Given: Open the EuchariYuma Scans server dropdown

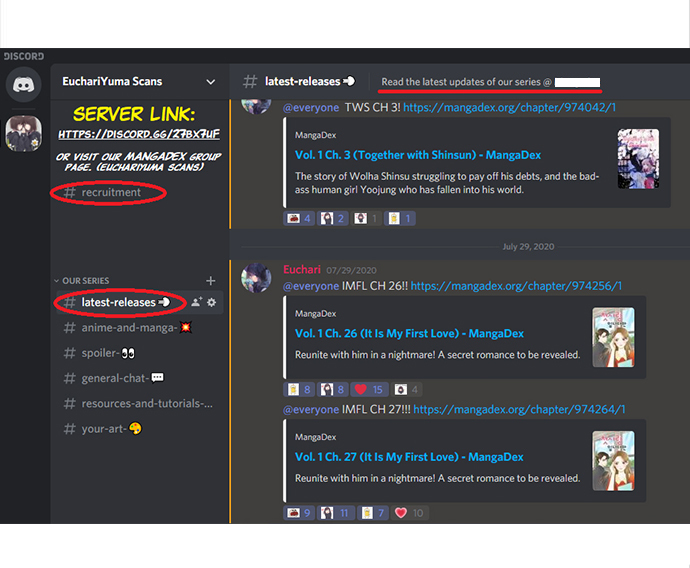Looking at the screenshot, I should coord(210,81).
